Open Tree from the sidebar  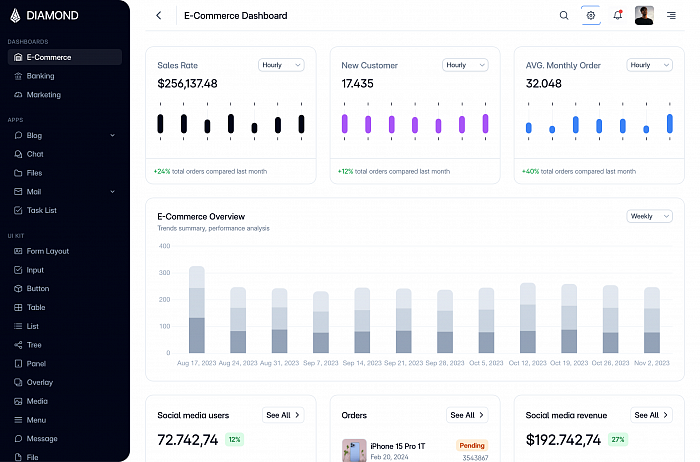pos(65,345)
